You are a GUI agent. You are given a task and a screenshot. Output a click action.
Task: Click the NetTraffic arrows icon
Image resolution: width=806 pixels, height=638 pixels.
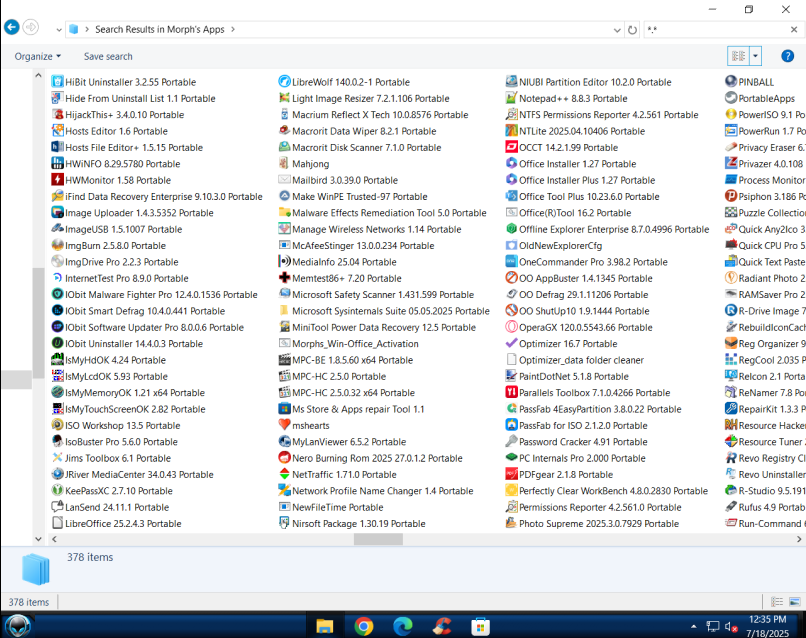pos(284,474)
